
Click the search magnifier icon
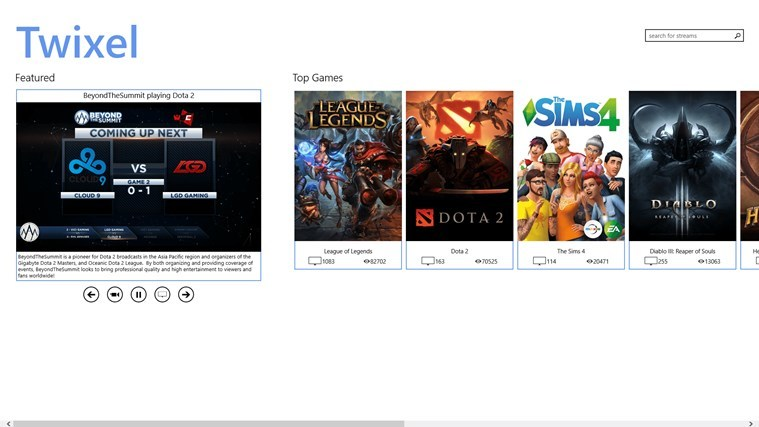click(738, 36)
